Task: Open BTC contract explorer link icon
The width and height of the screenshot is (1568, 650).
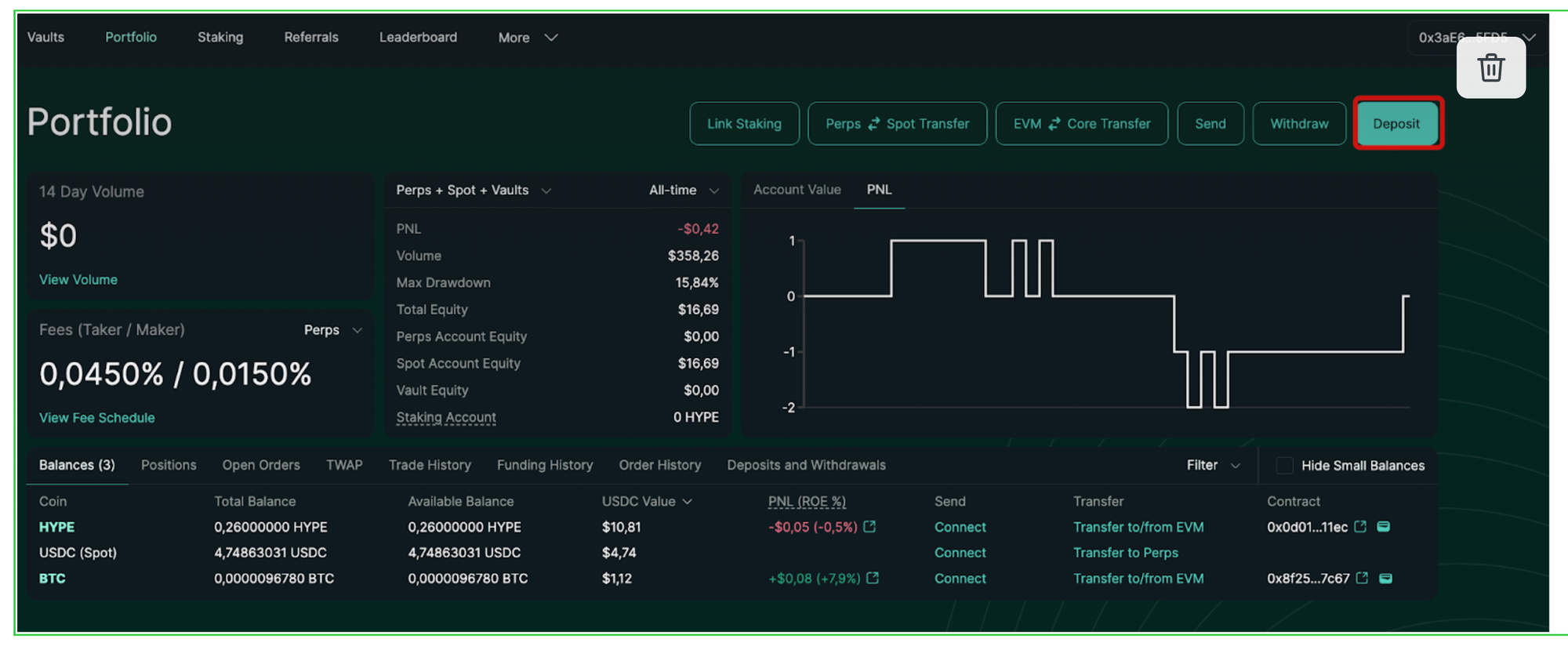Action: pos(1362,578)
